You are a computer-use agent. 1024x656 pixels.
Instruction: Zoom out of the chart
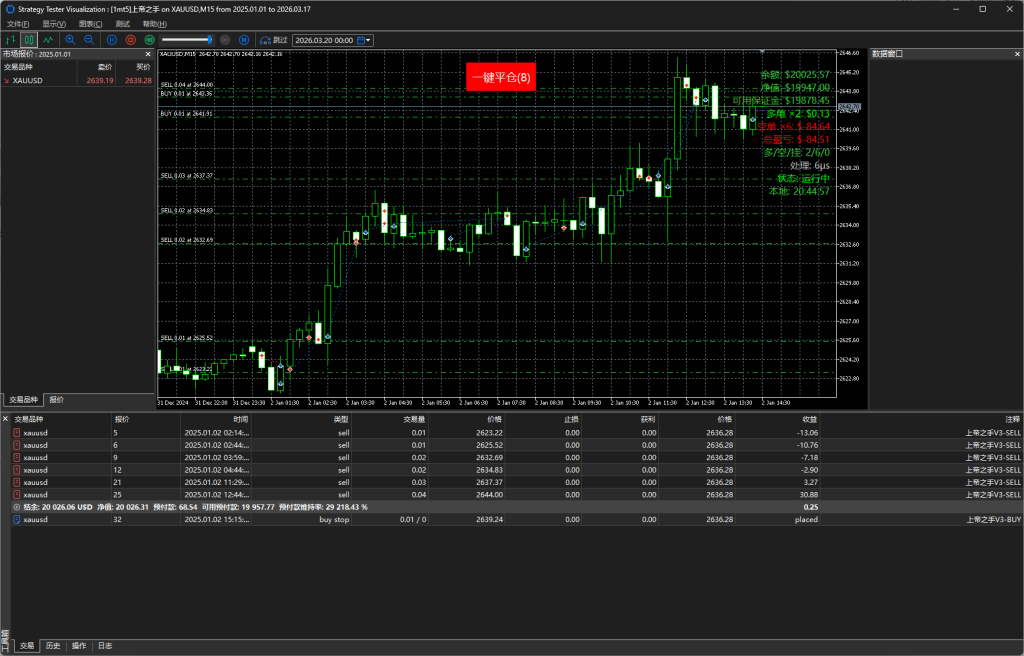[x=89, y=40]
